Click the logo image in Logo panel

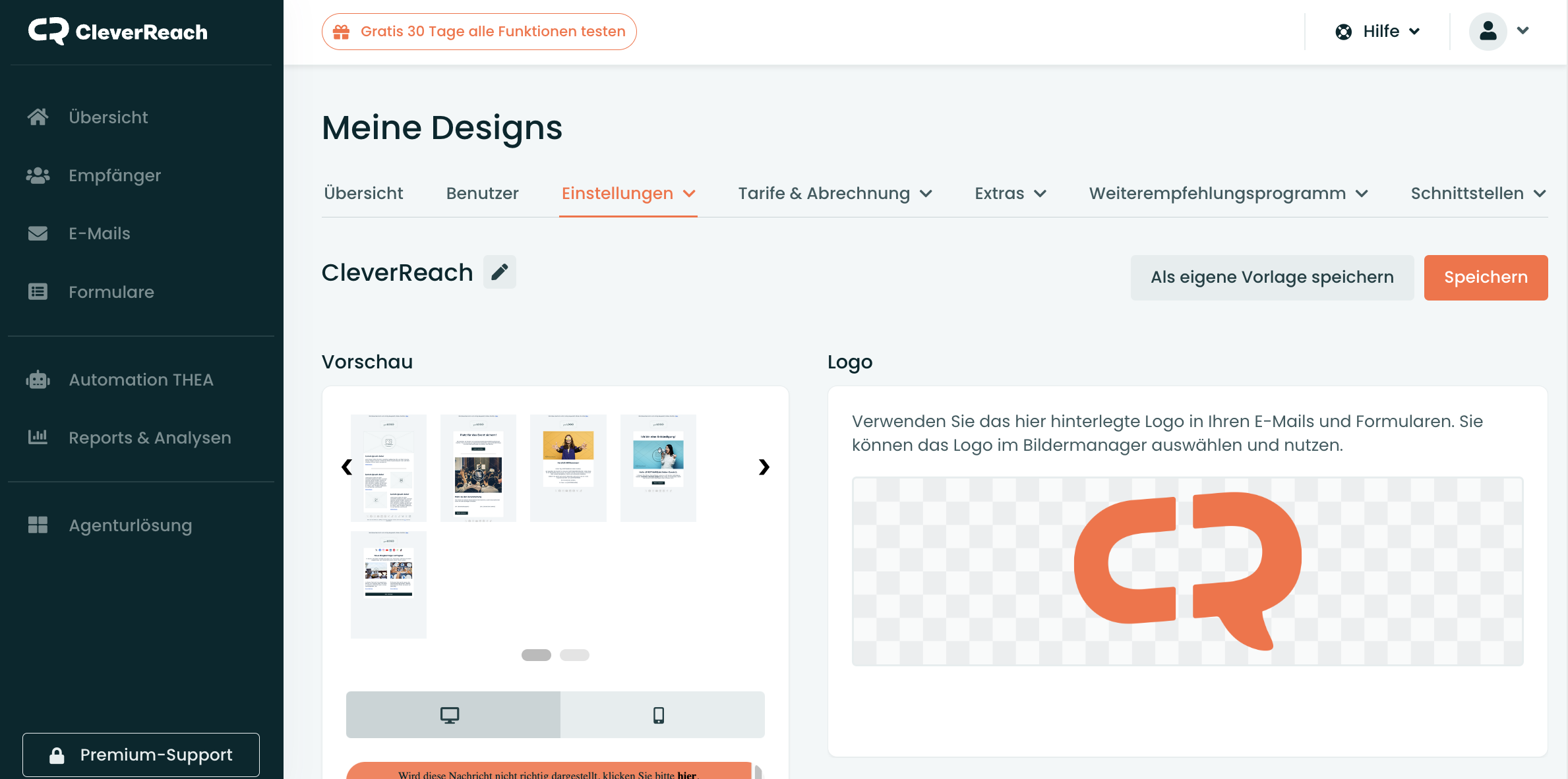[x=1188, y=571]
